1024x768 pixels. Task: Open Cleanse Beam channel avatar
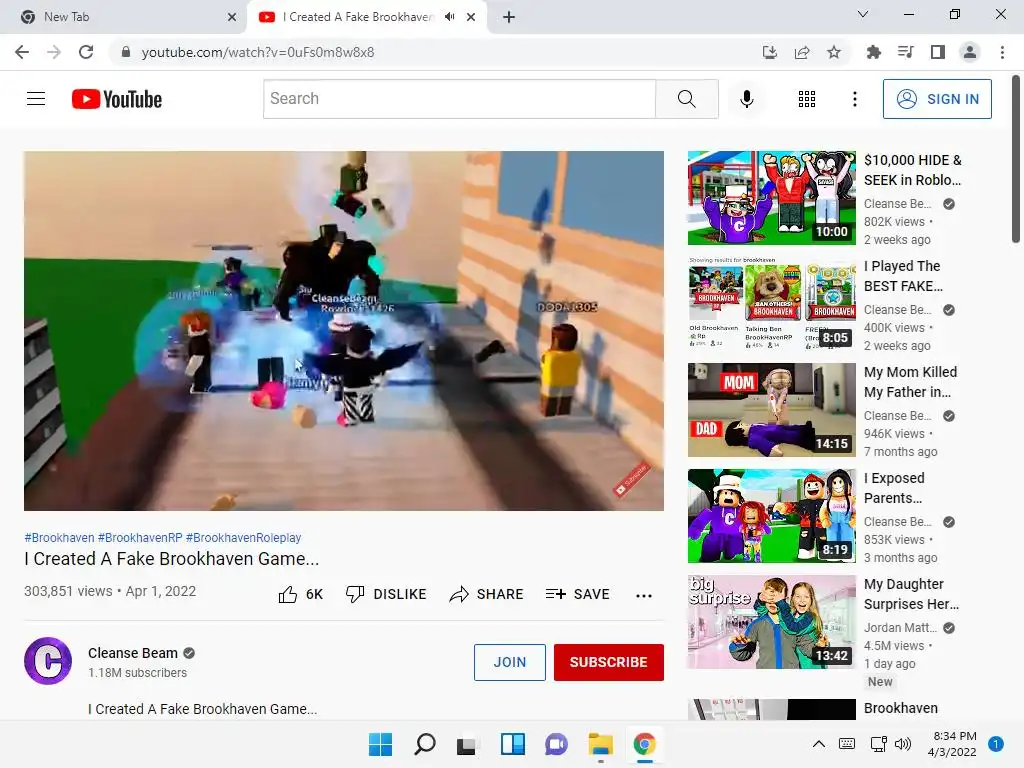48,661
